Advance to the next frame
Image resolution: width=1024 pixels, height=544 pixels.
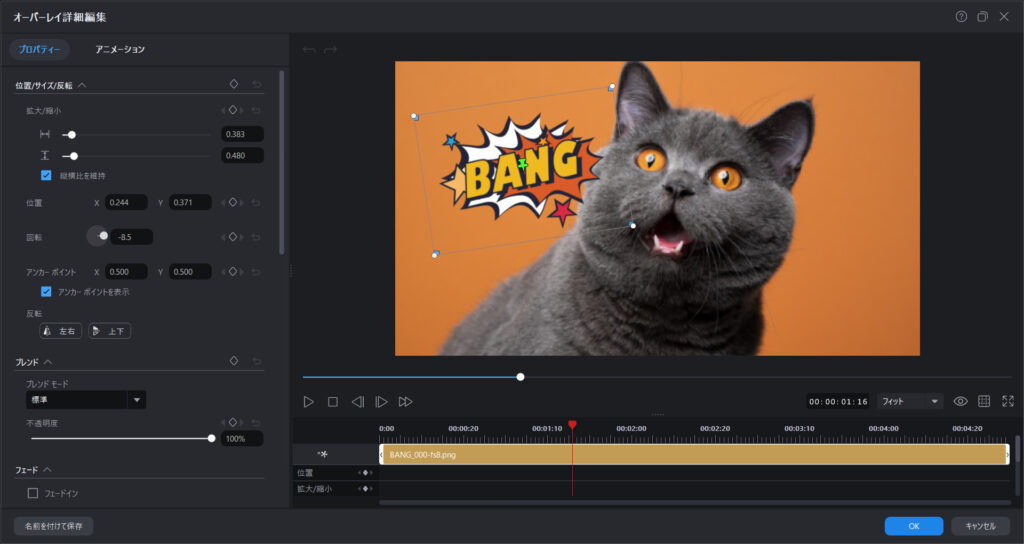point(381,402)
